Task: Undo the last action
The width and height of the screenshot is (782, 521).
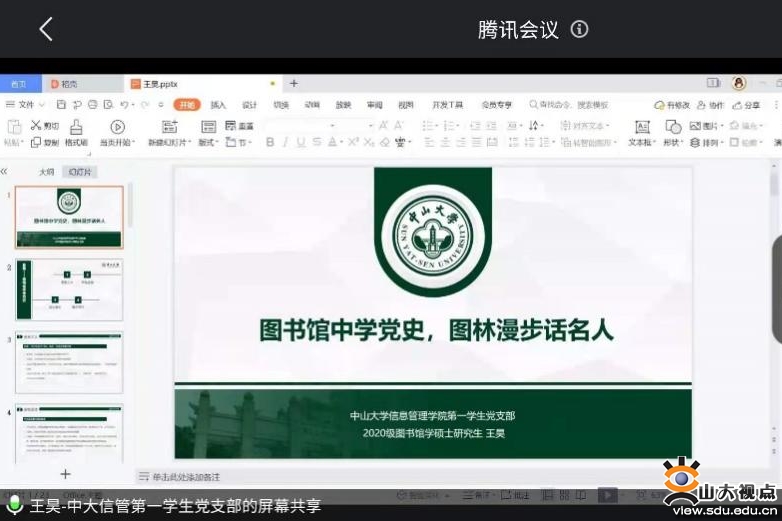Action: pyautogui.click(x=125, y=105)
